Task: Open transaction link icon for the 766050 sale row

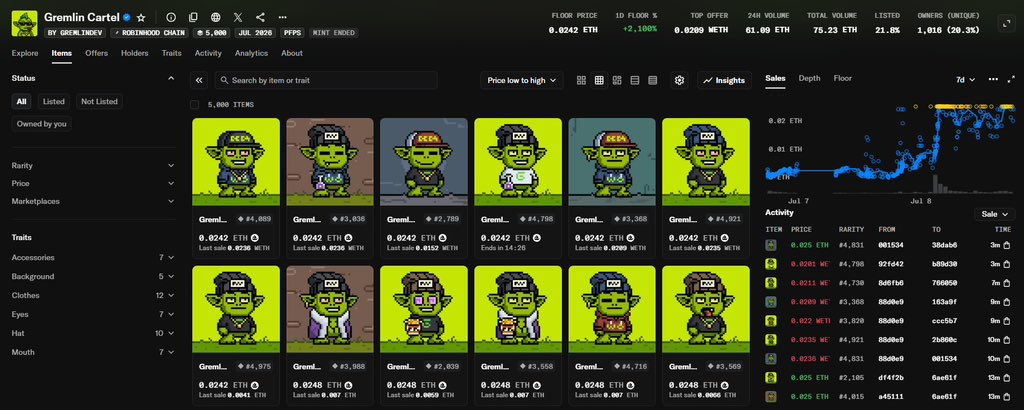Action: pyautogui.click(x=1006, y=283)
